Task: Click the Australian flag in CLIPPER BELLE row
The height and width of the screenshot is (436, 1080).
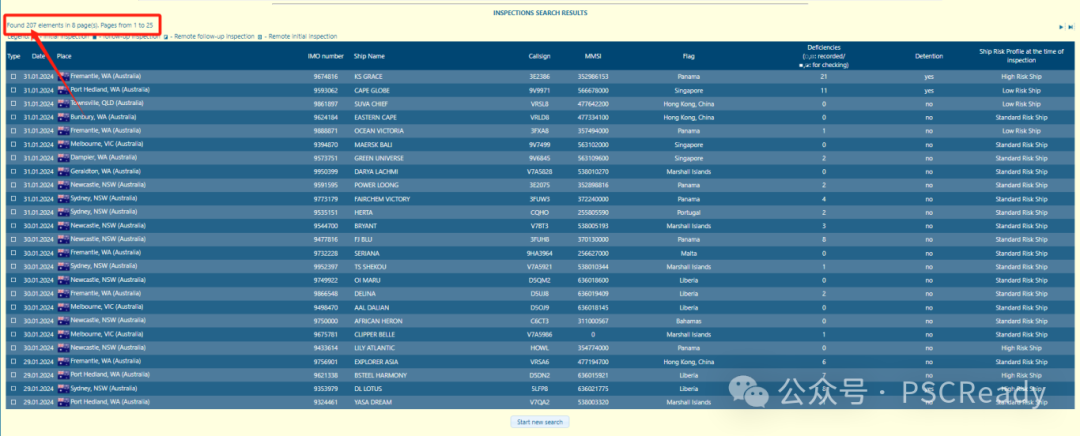Action: point(63,335)
